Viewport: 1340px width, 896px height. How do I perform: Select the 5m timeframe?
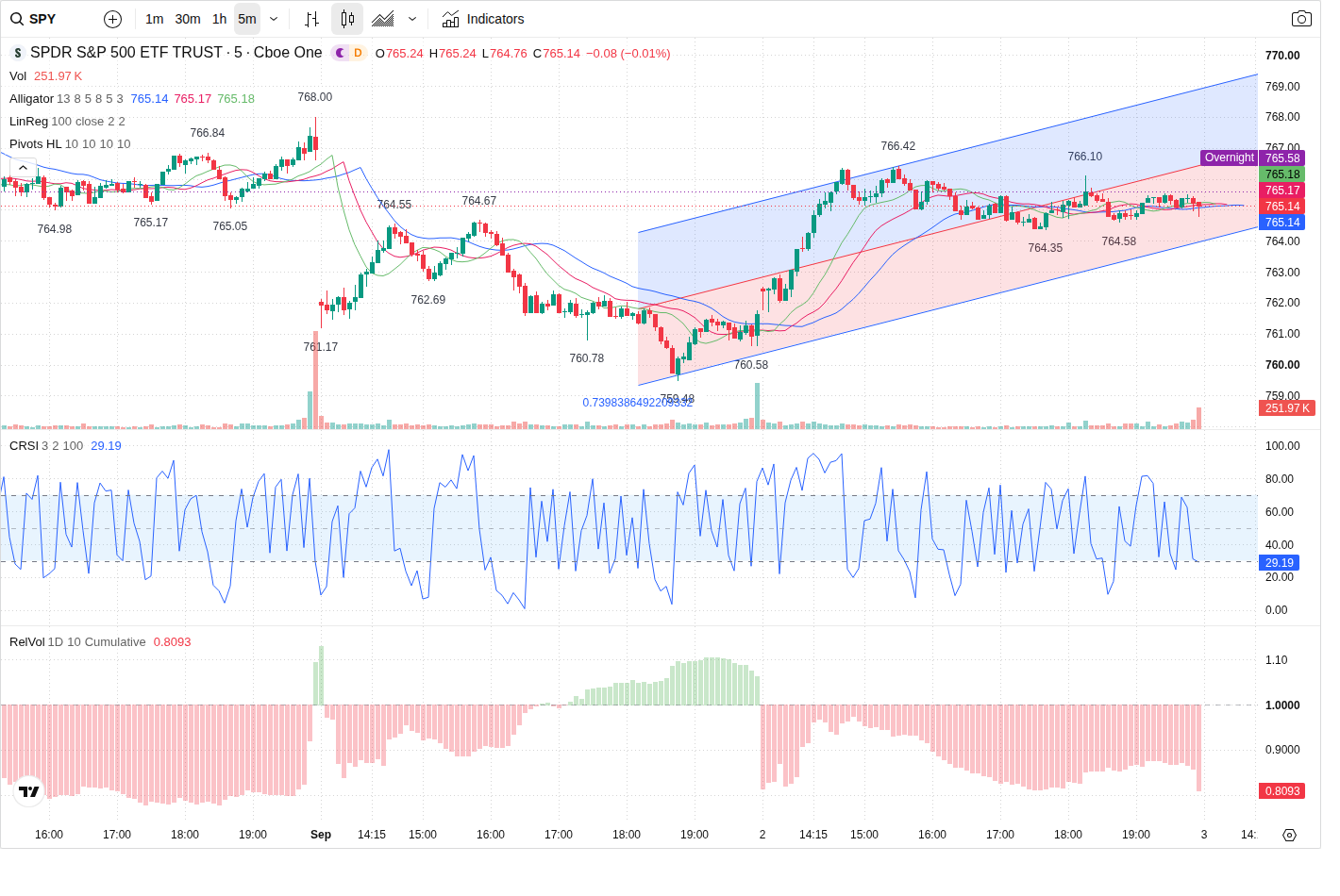click(x=247, y=19)
